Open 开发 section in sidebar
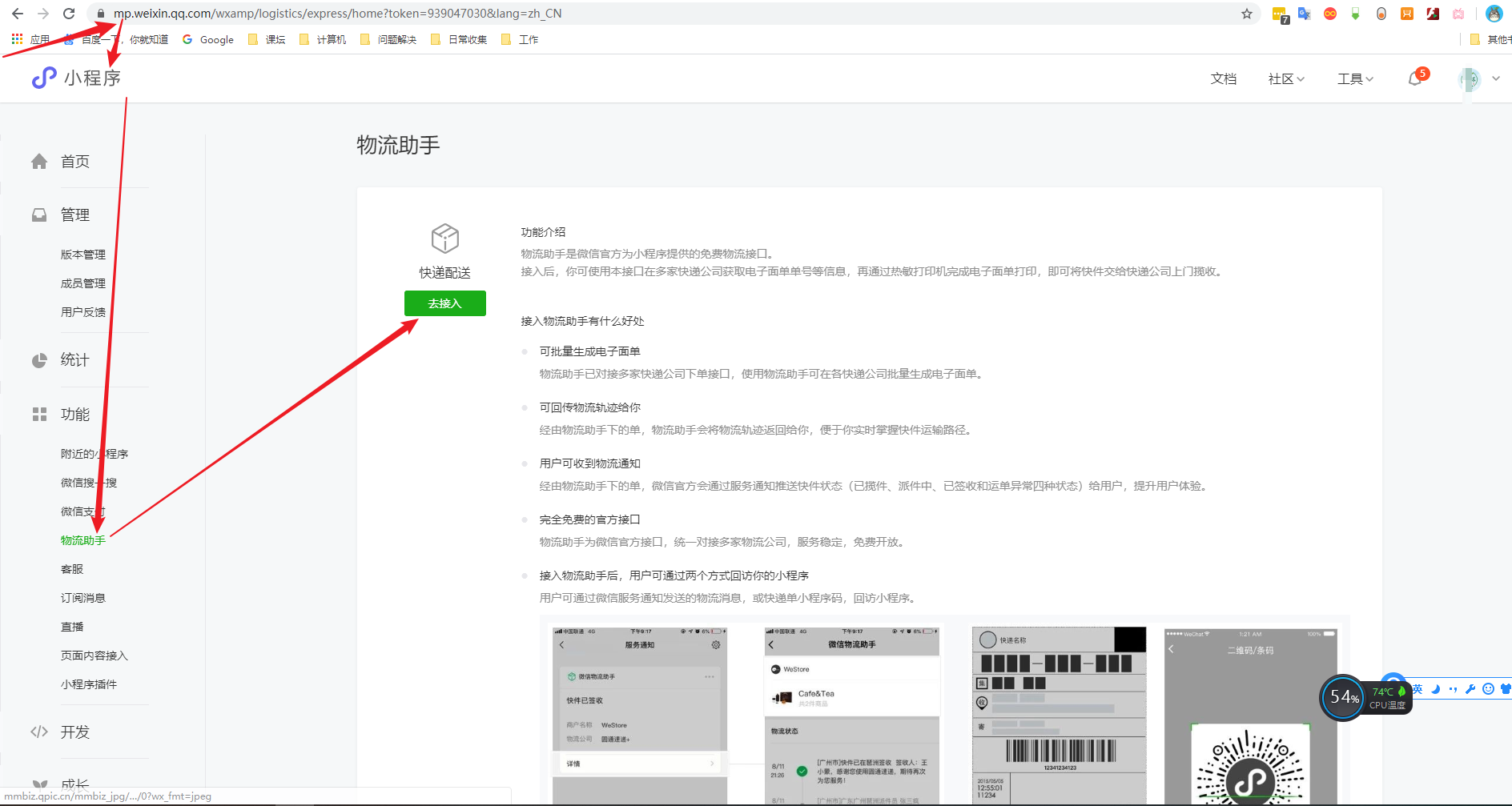The image size is (1512, 806). (75, 732)
